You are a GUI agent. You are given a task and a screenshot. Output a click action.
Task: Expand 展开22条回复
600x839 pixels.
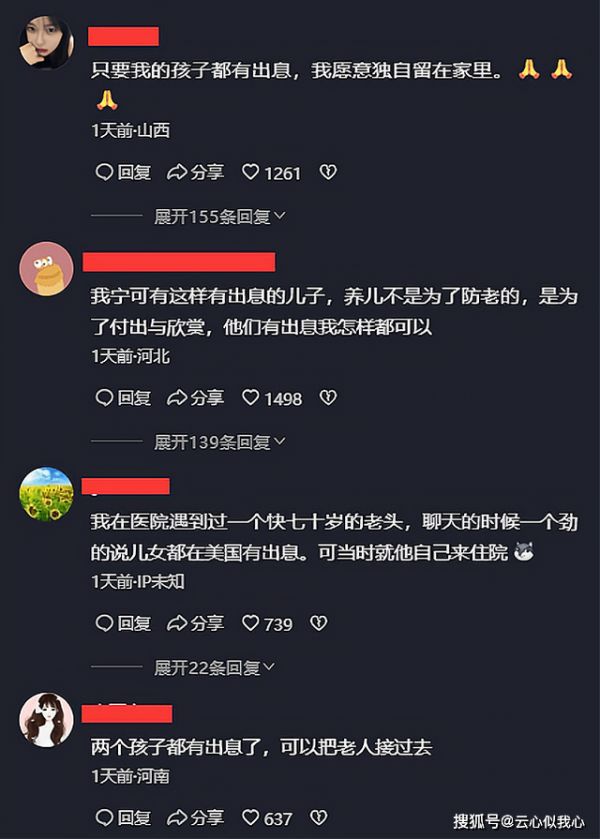point(214,667)
